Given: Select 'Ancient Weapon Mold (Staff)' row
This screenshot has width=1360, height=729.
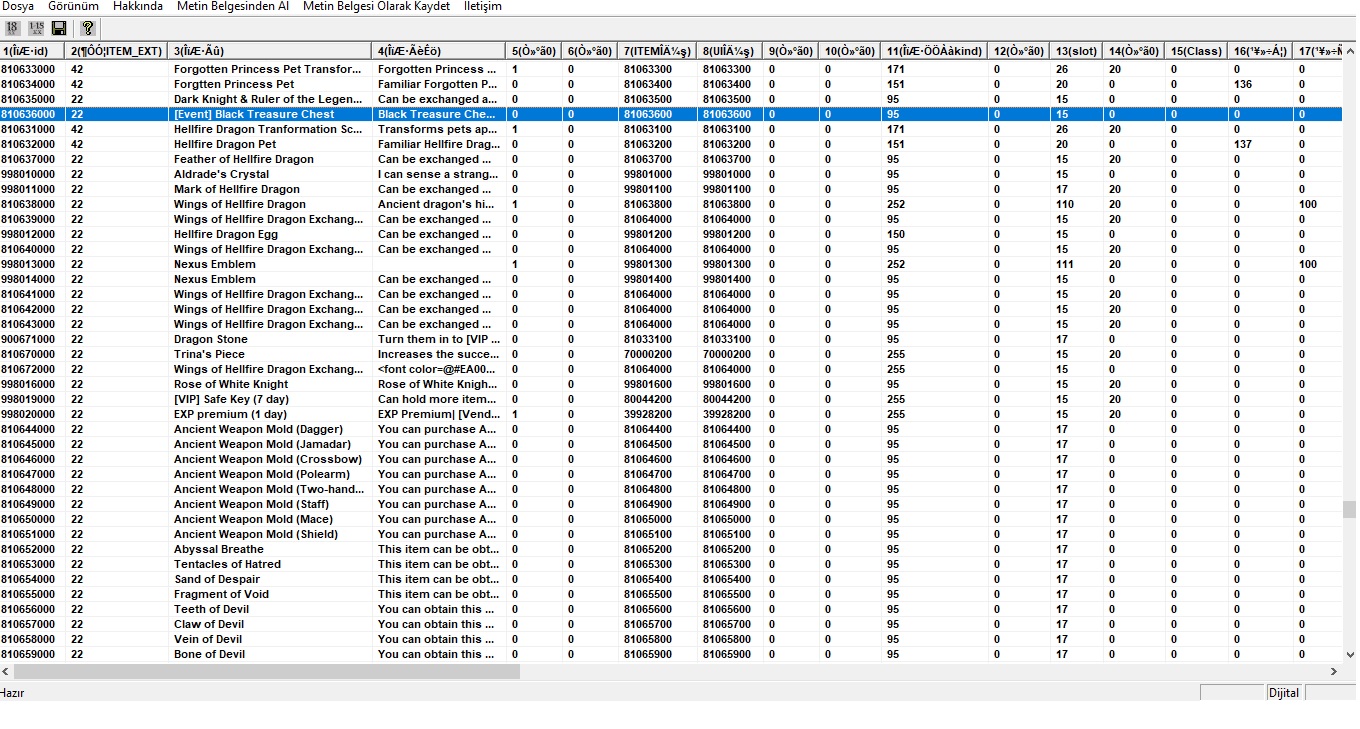Looking at the screenshot, I should click(670, 504).
